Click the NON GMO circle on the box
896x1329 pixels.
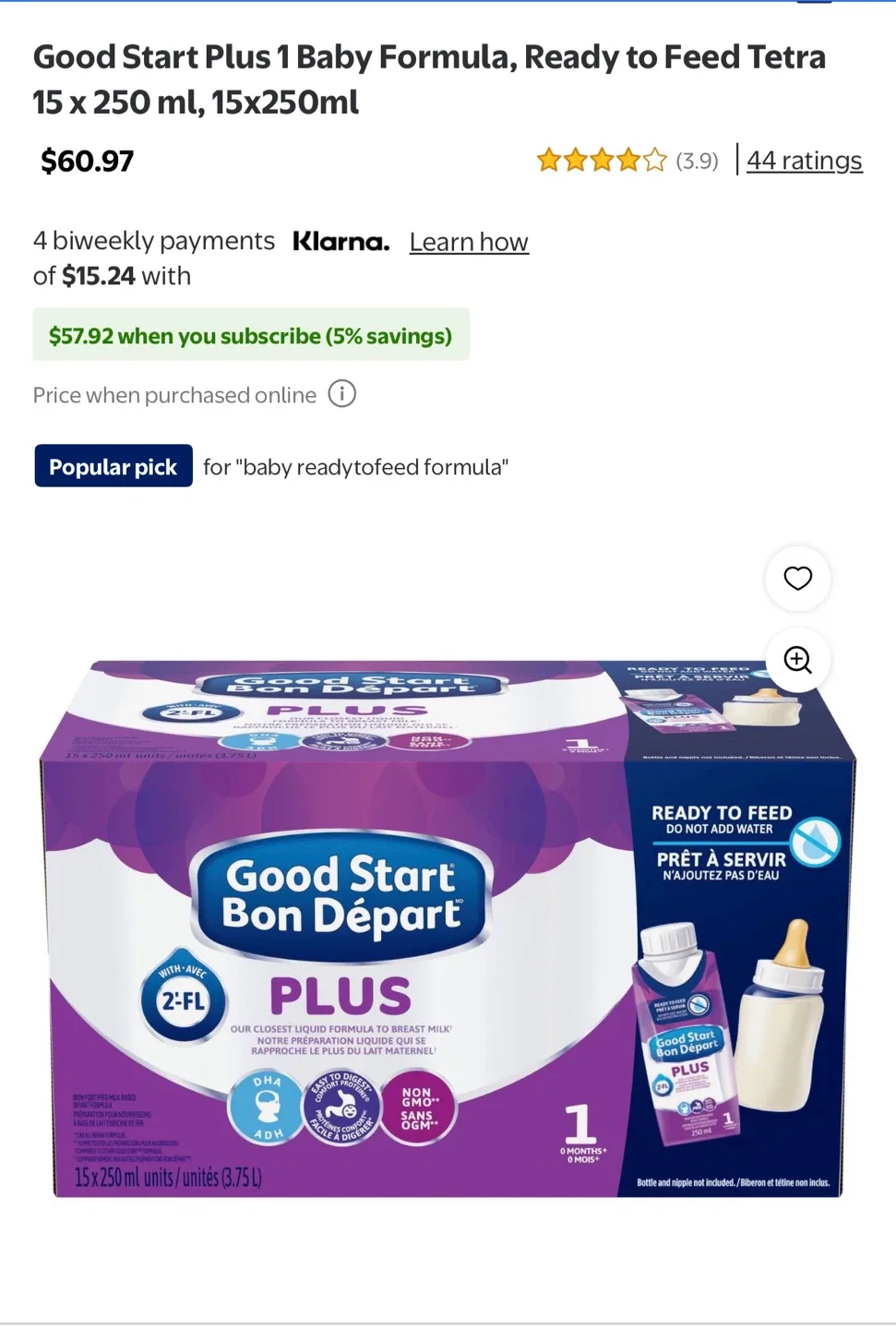pyautogui.click(x=417, y=1107)
